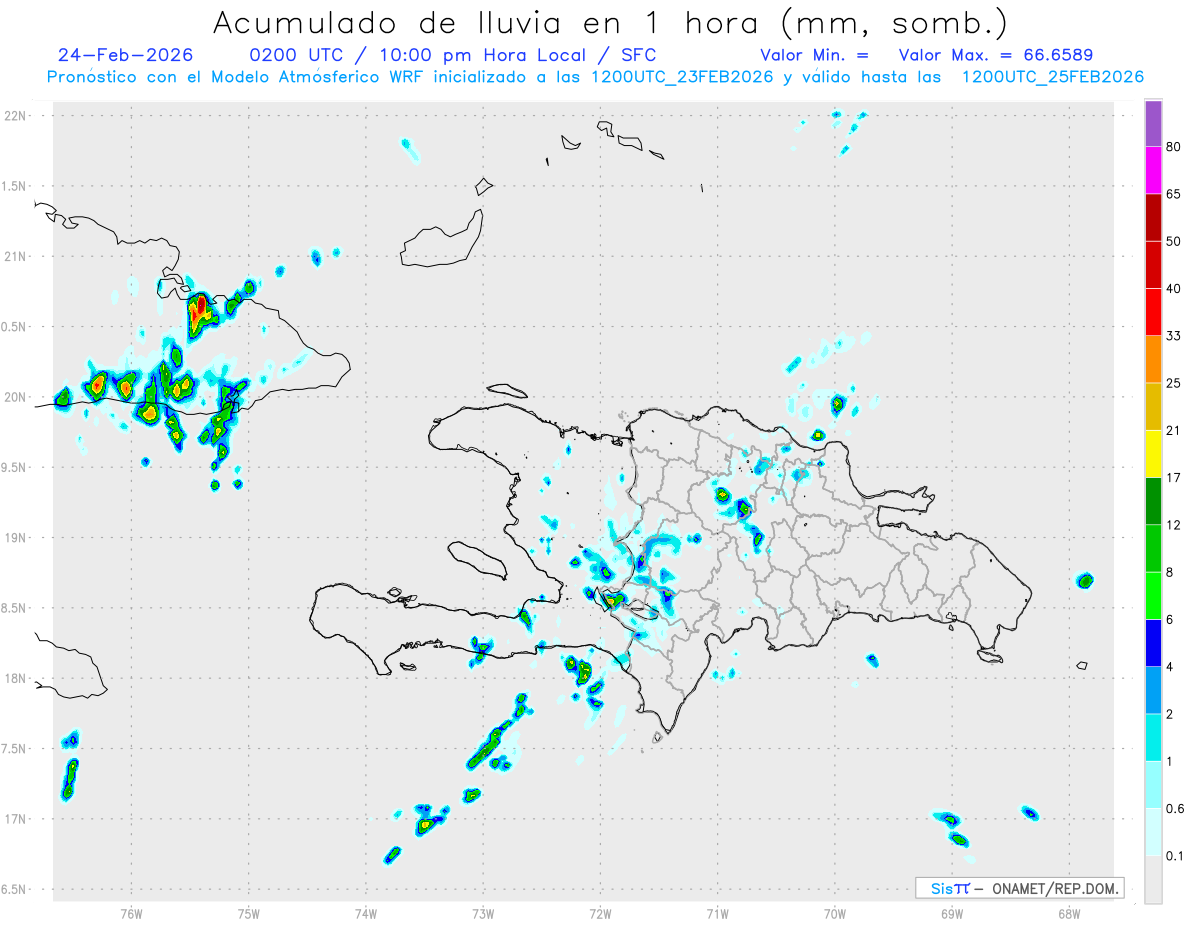Click the legend value "0.6"

tap(1175, 809)
